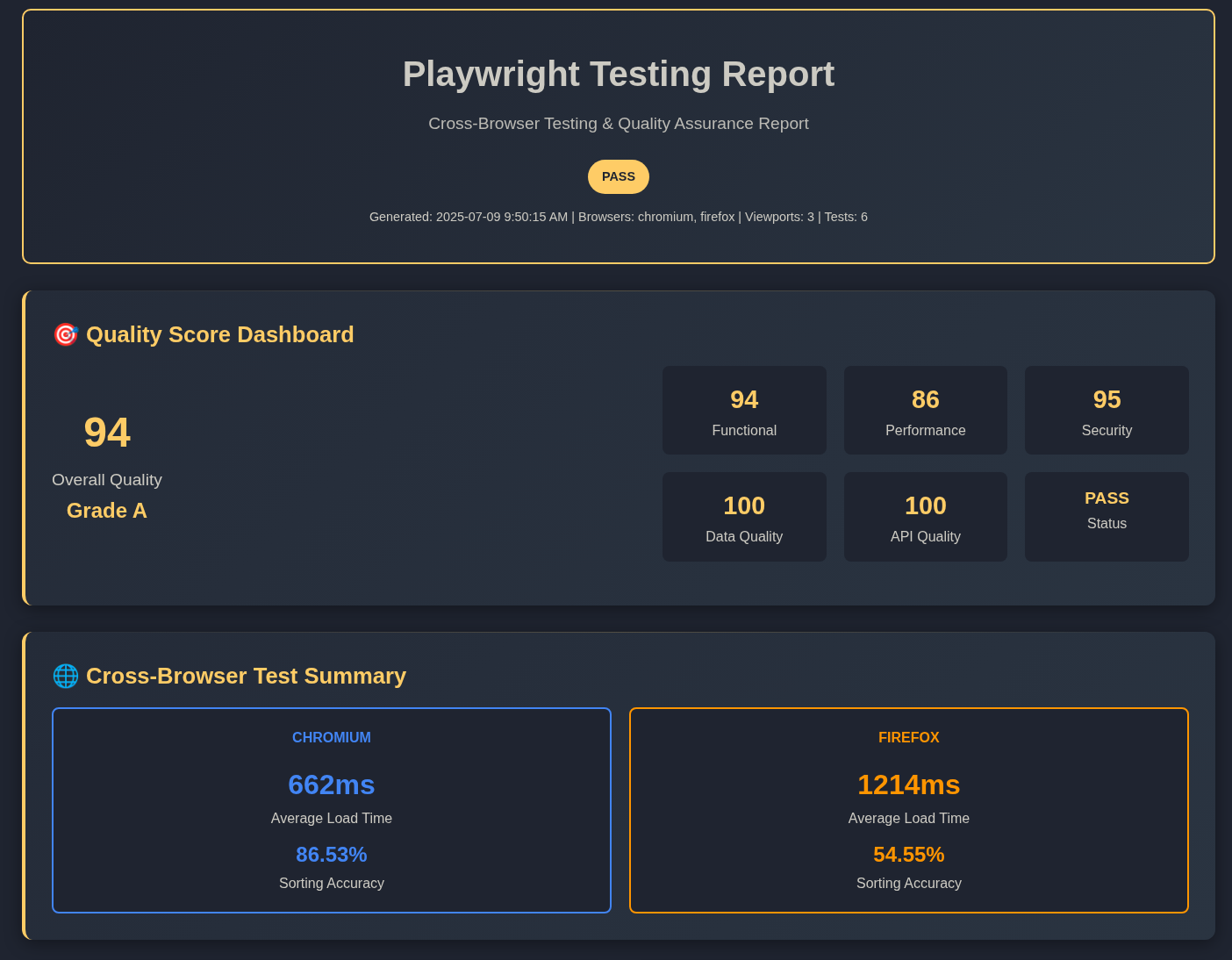Click the 86.53% sorting accuracy value
1232x960 pixels.
coord(332,855)
